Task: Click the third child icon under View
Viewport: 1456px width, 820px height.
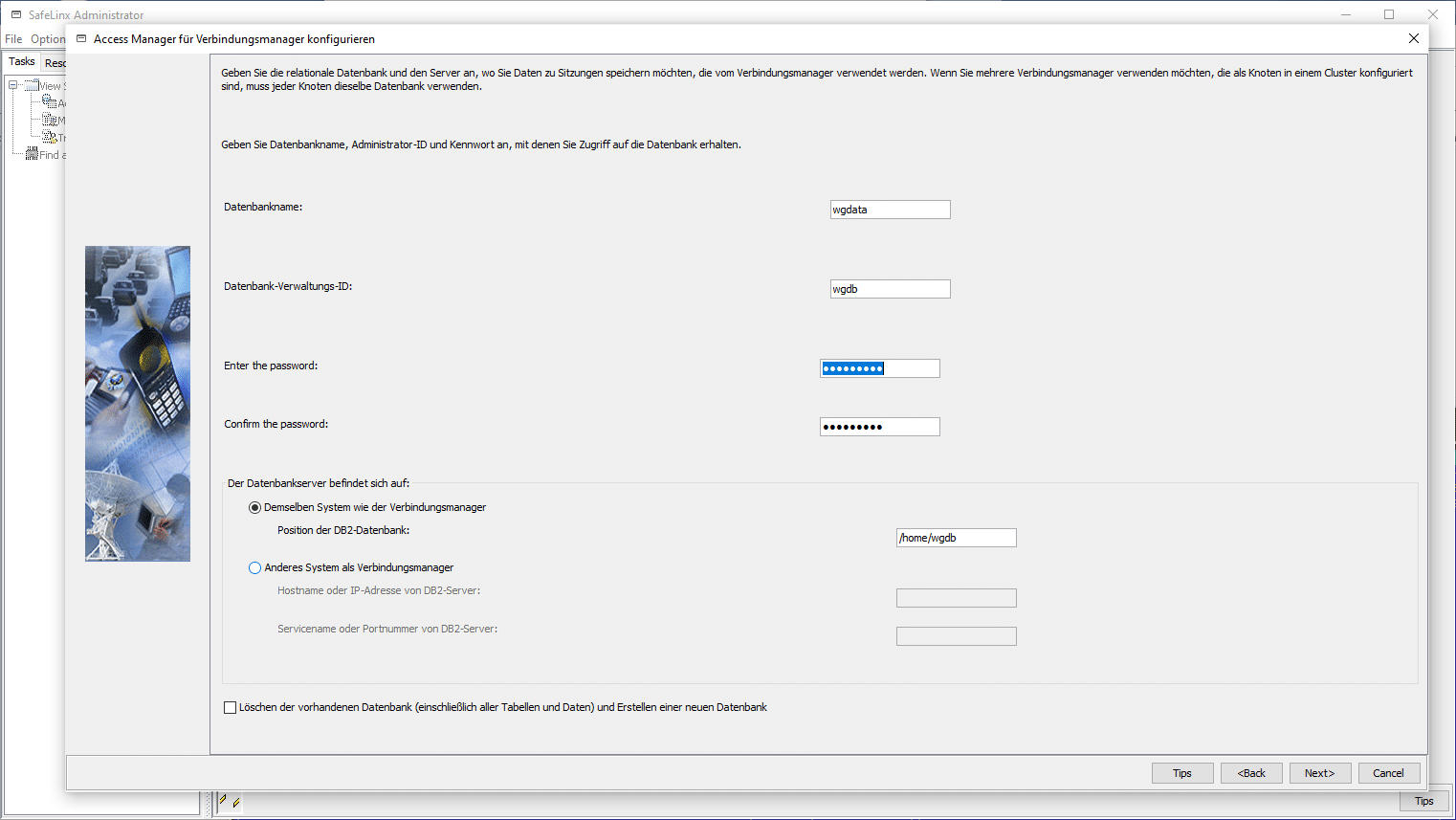Action: click(50, 137)
